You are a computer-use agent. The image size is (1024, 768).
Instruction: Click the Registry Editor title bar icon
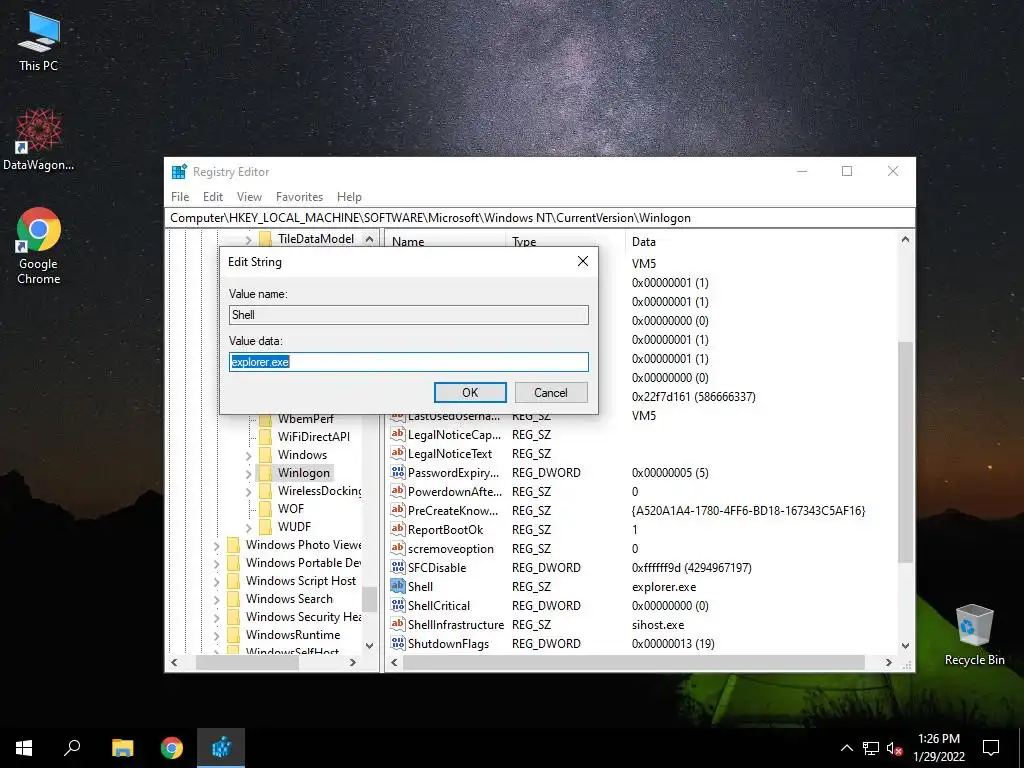(179, 172)
